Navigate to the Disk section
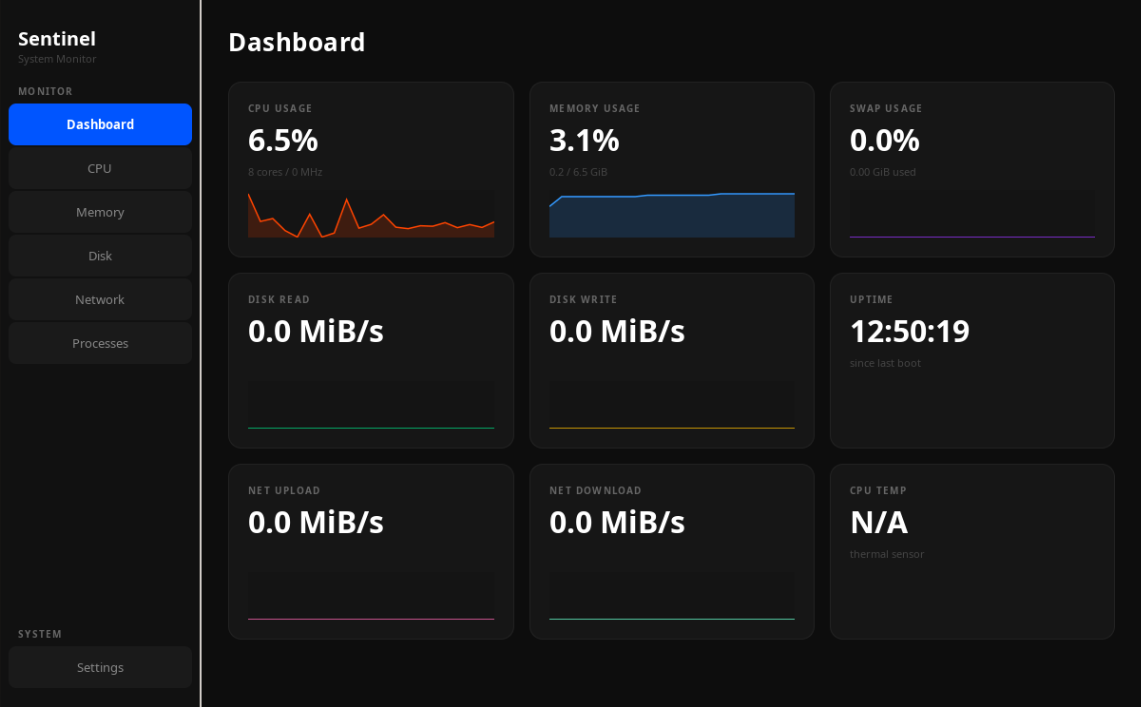 pyautogui.click(x=100, y=255)
